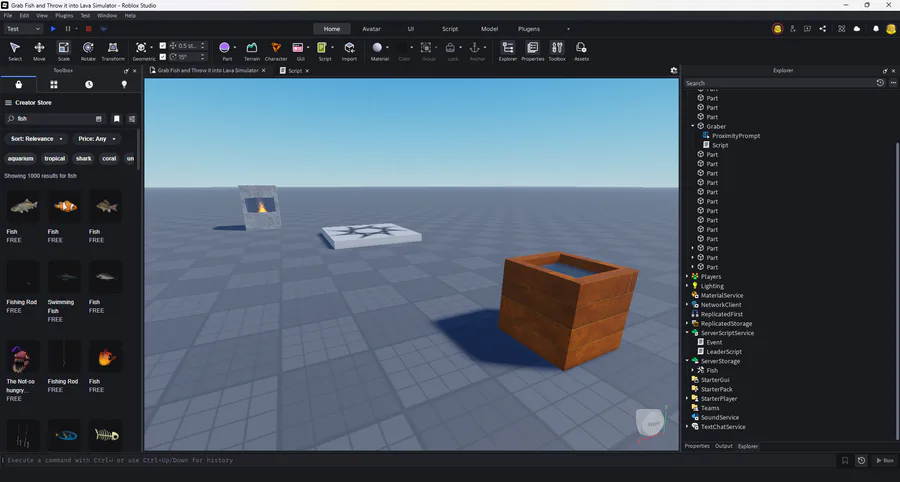Click the Share icon in top bar

pyautogui.click(x=823, y=29)
